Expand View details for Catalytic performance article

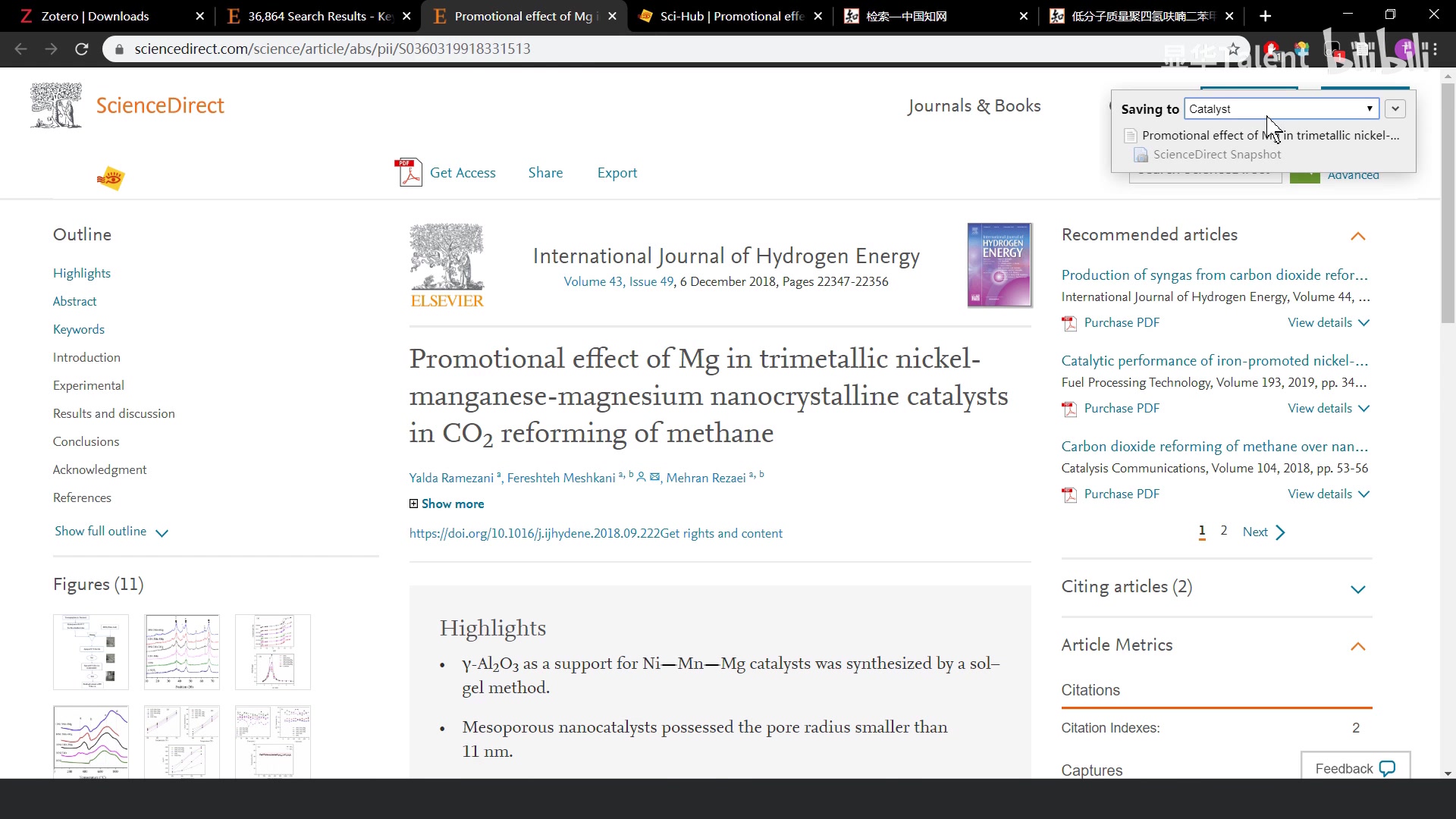tap(1329, 408)
